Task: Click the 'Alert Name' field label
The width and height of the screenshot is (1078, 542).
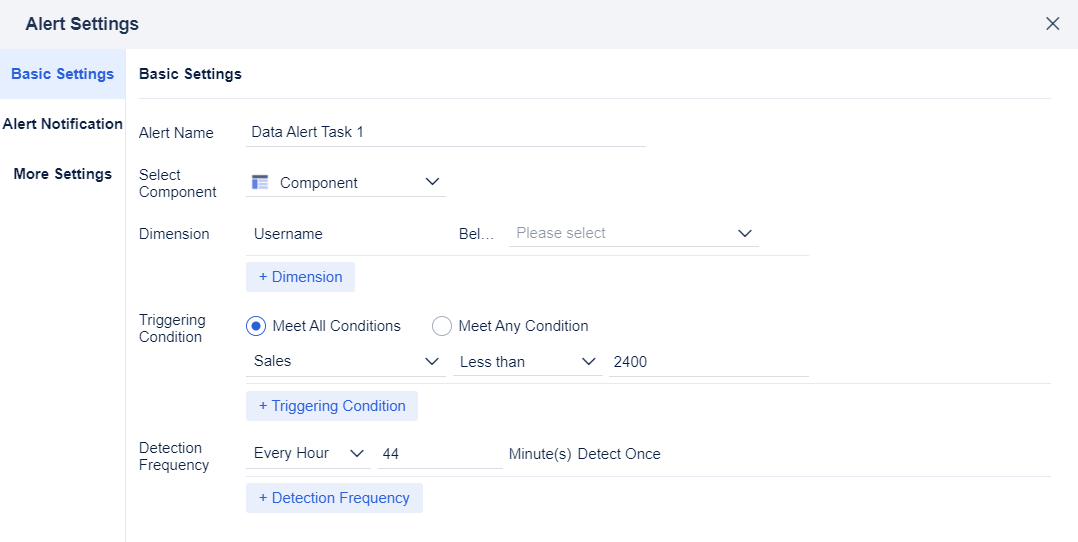Action: (176, 133)
